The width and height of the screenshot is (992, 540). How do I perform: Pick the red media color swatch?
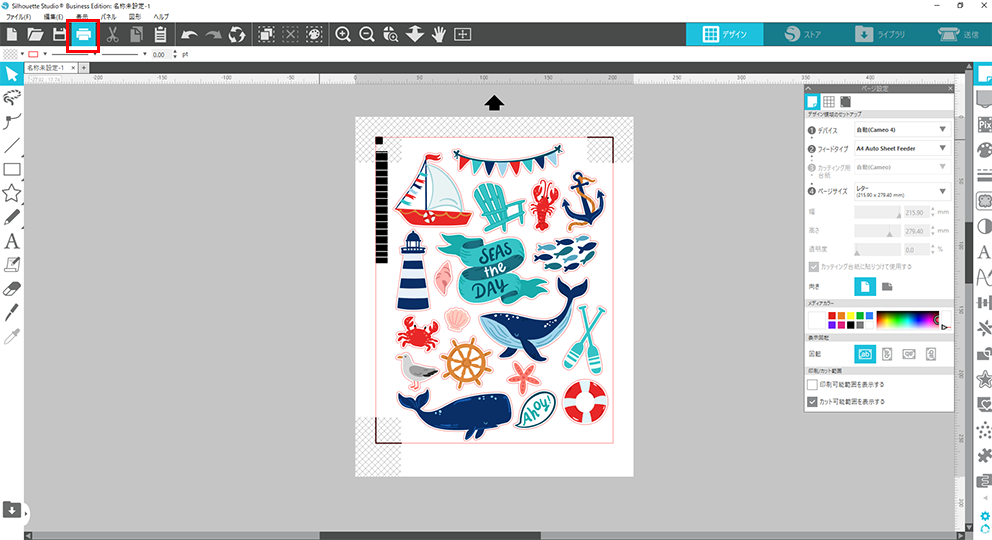pos(832,316)
